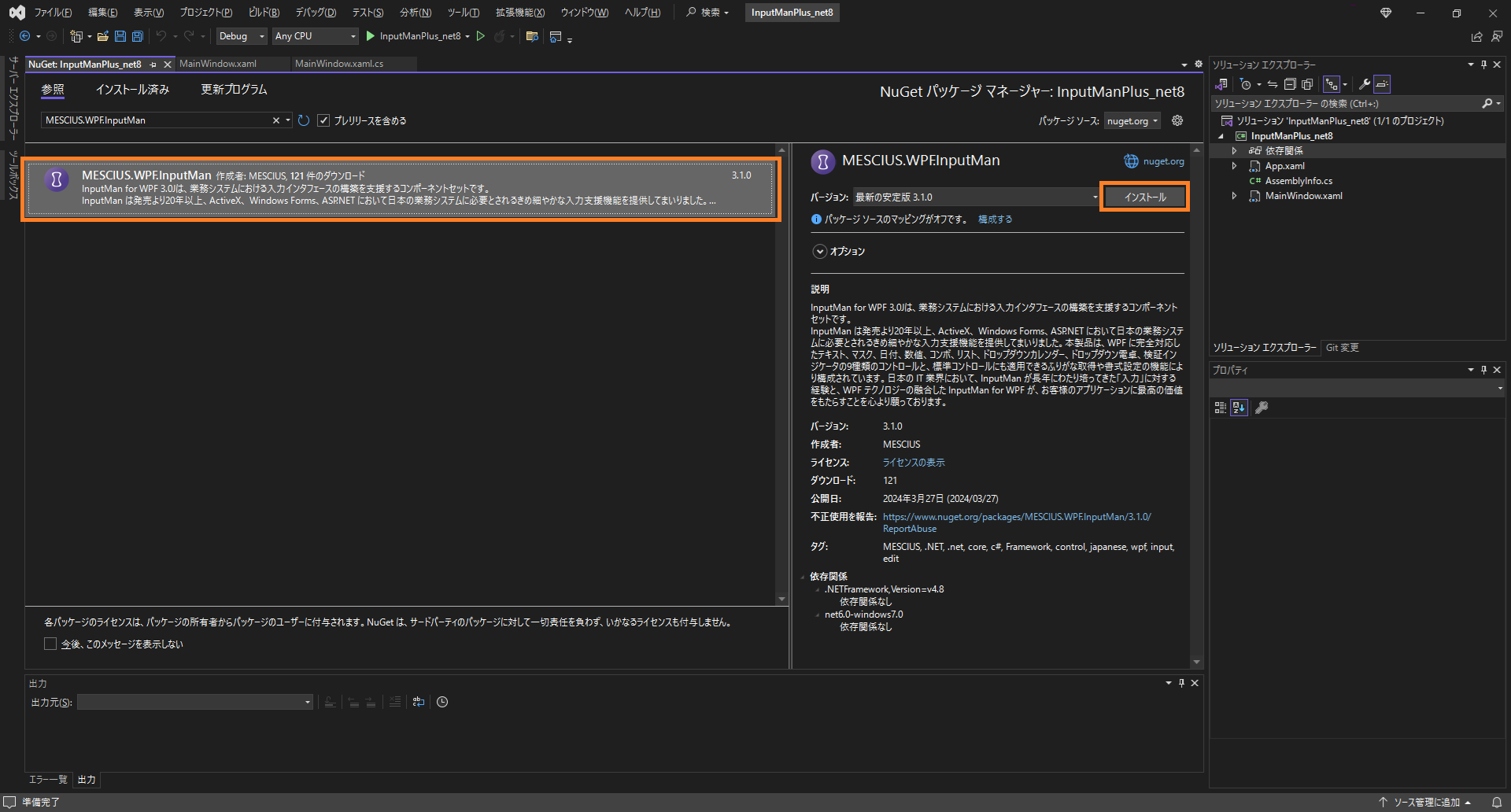The width and height of the screenshot is (1511, 812).
Task: Start debugging InputManPlus_net8 with the green play icon
Action: click(x=370, y=36)
